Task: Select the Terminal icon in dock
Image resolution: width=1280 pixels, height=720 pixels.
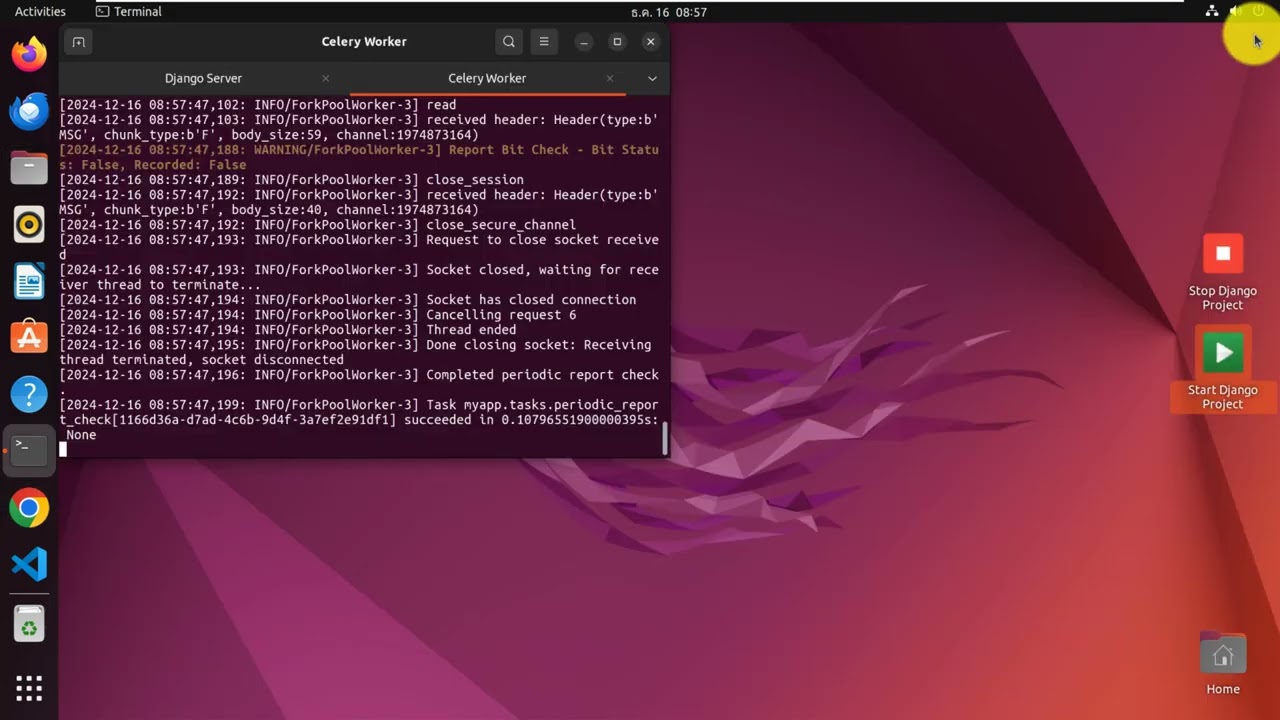Action: (x=29, y=451)
